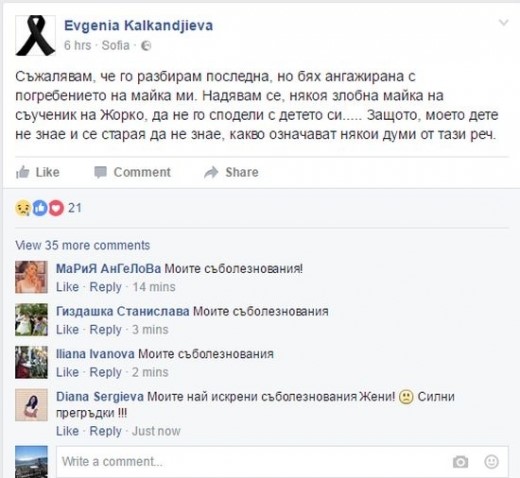The image size is (520, 478).
Task: Click the Sofia location link
Action: click(115, 45)
